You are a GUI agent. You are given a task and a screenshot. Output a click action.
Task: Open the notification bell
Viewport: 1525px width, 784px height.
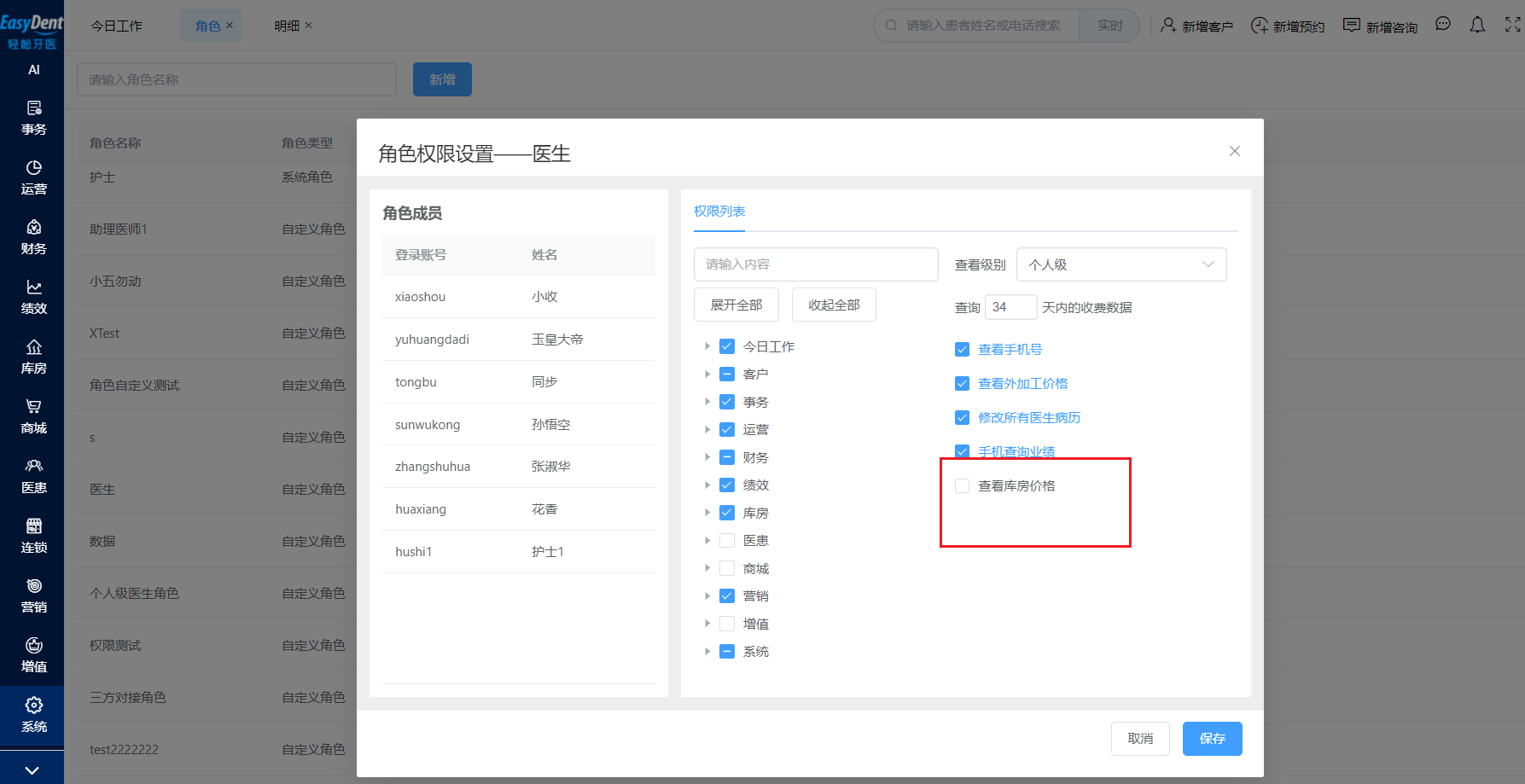(x=1477, y=25)
